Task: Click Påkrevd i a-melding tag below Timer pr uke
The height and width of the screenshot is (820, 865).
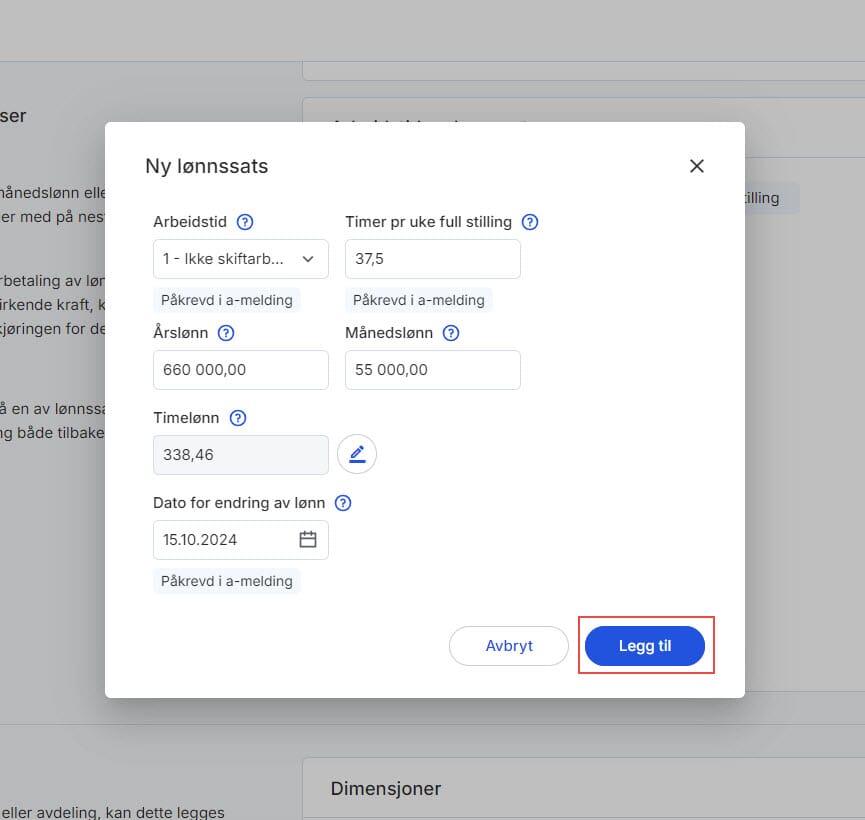Action: (x=419, y=300)
